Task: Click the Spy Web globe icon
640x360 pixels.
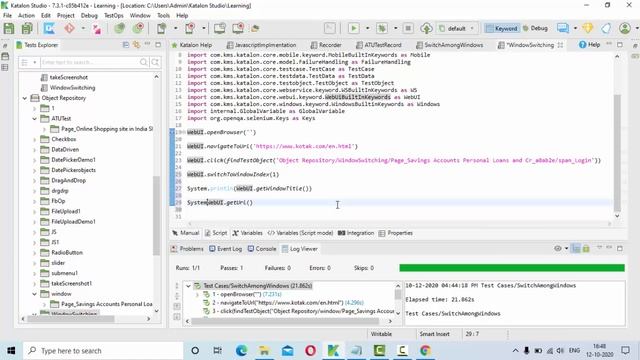Action: coord(119,28)
